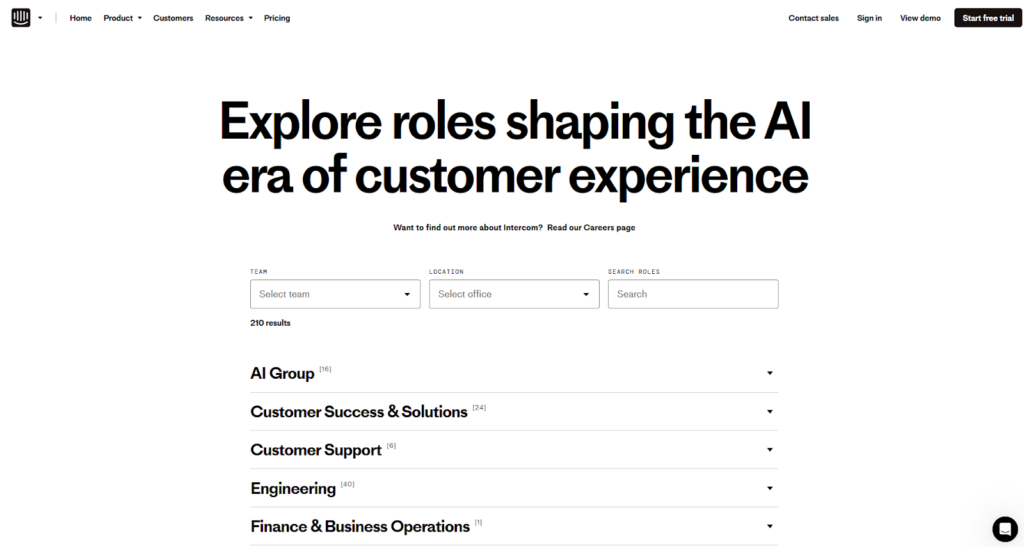Open the Intercom chat messenger bubble
Image resolution: width=1024 pixels, height=547 pixels.
(1004, 529)
